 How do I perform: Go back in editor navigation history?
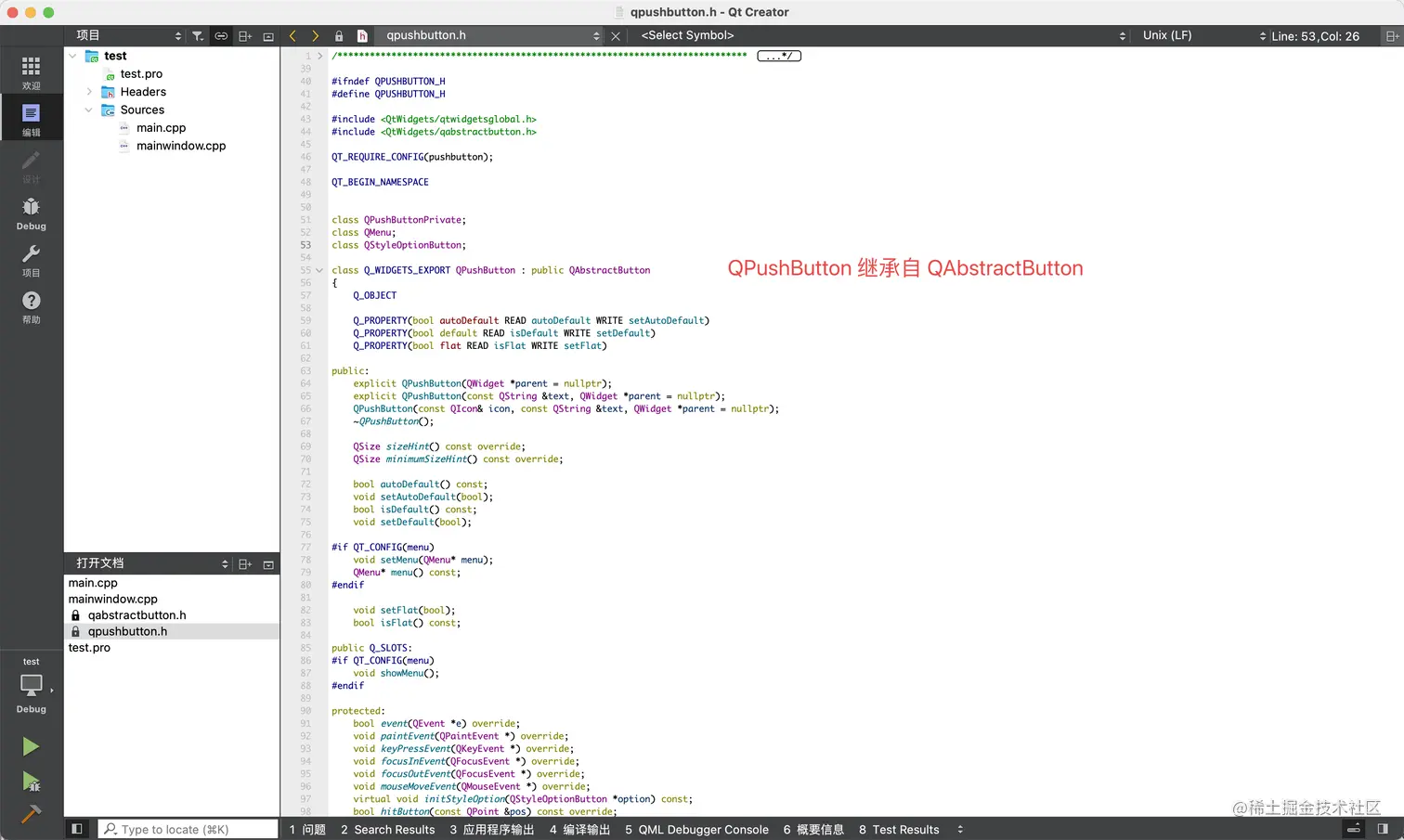click(292, 36)
